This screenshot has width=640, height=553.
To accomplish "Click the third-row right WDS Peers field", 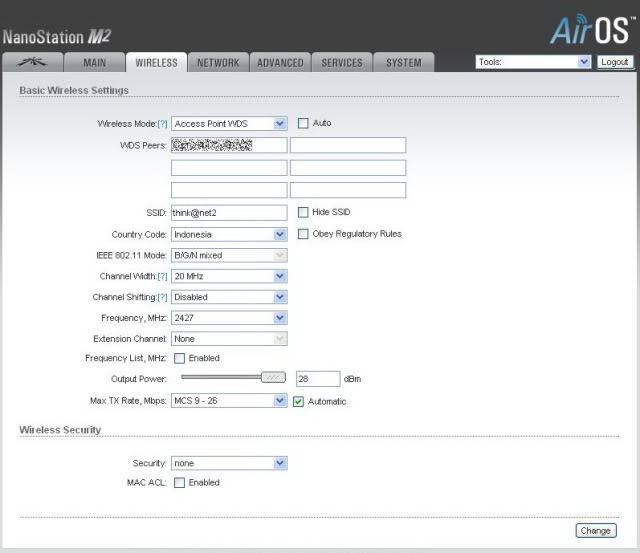I will pos(348,190).
